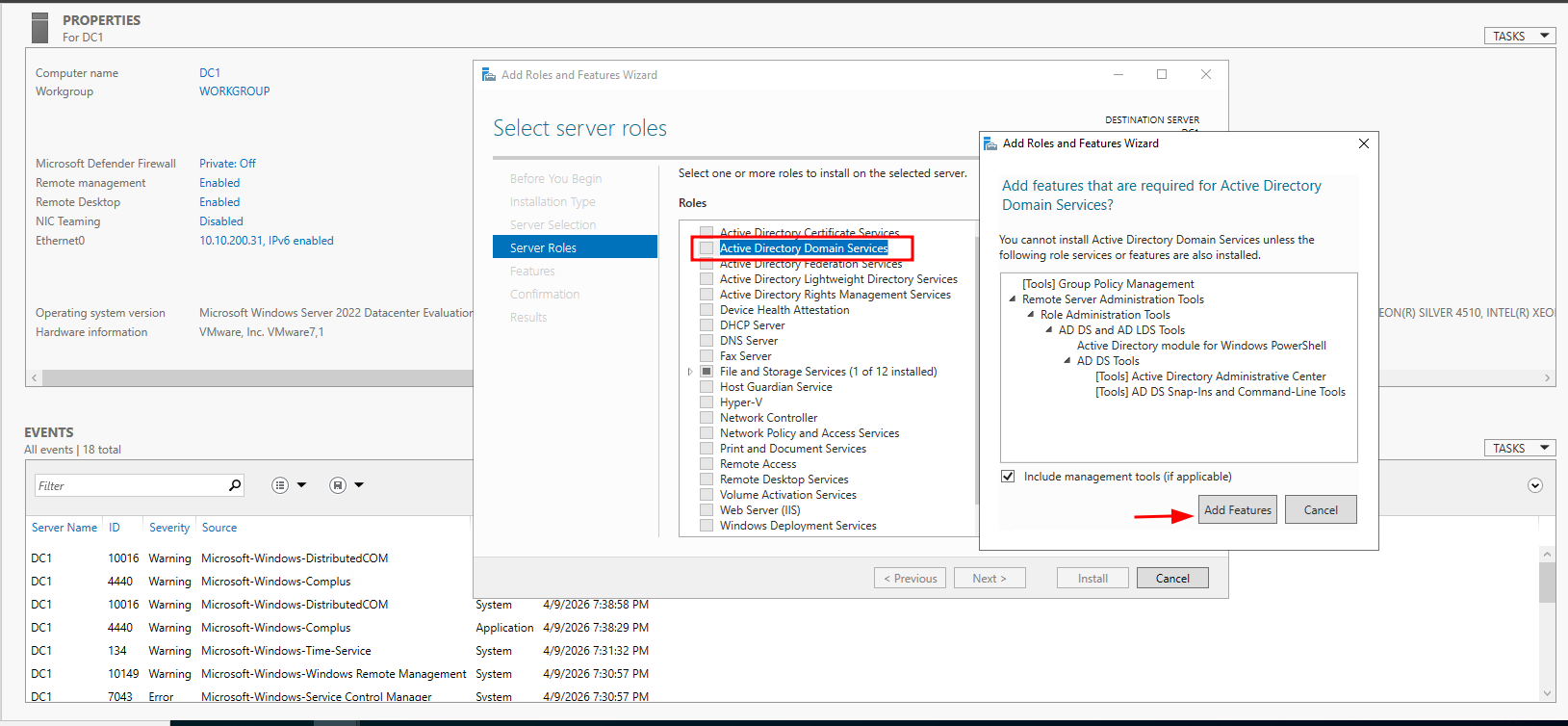The height and width of the screenshot is (726, 1568).
Task: Click the circled chevron to expand Events
Action: [x=1535, y=485]
